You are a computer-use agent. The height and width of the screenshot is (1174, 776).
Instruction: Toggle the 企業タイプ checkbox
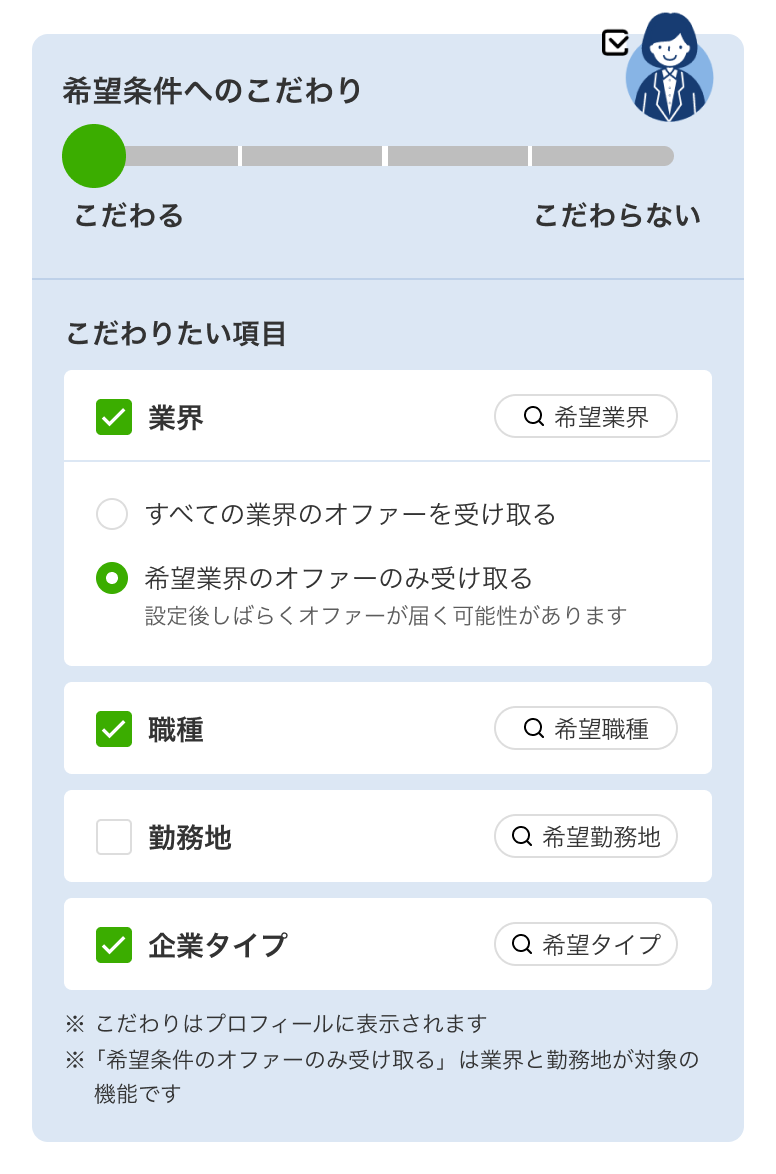[x=114, y=944]
